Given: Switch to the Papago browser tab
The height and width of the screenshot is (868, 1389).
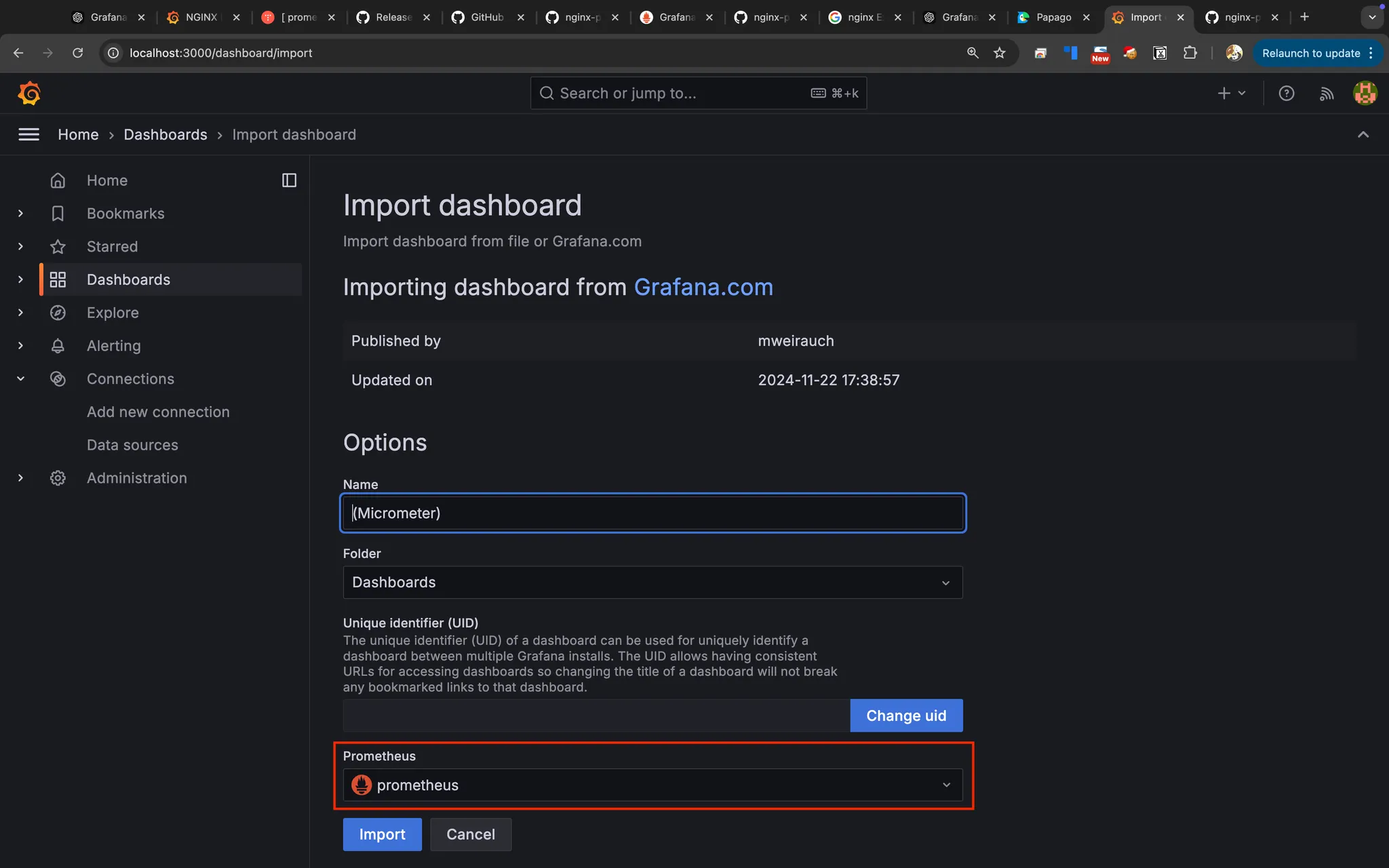Looking at the screenshot, I should click(1053, 17).
